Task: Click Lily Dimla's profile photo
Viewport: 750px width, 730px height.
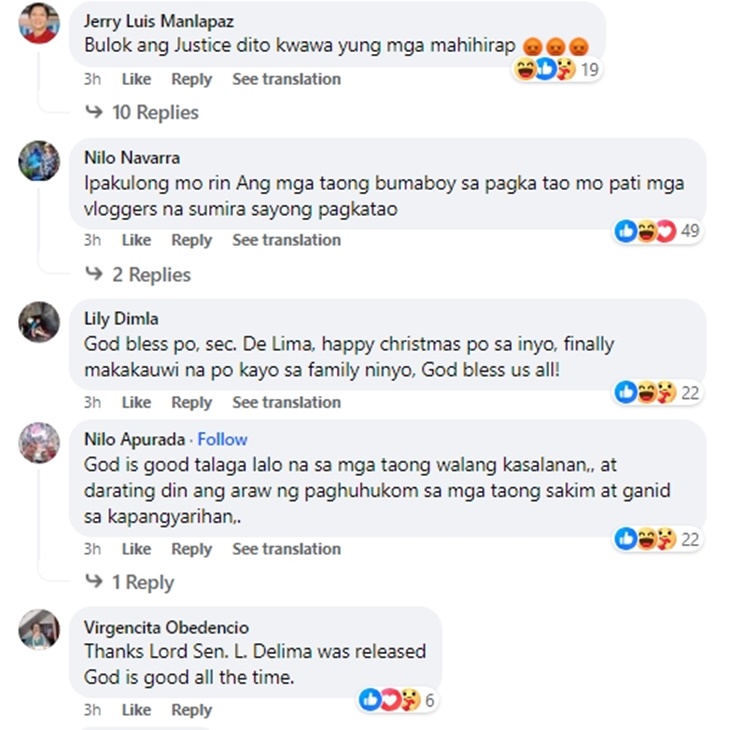Action: [39, 322]
